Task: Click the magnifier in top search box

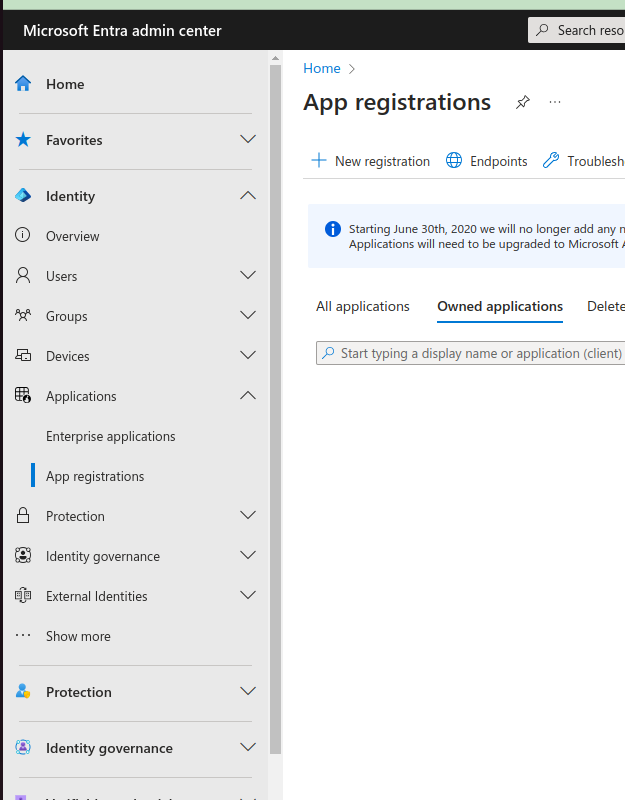Action: [542, 30]
